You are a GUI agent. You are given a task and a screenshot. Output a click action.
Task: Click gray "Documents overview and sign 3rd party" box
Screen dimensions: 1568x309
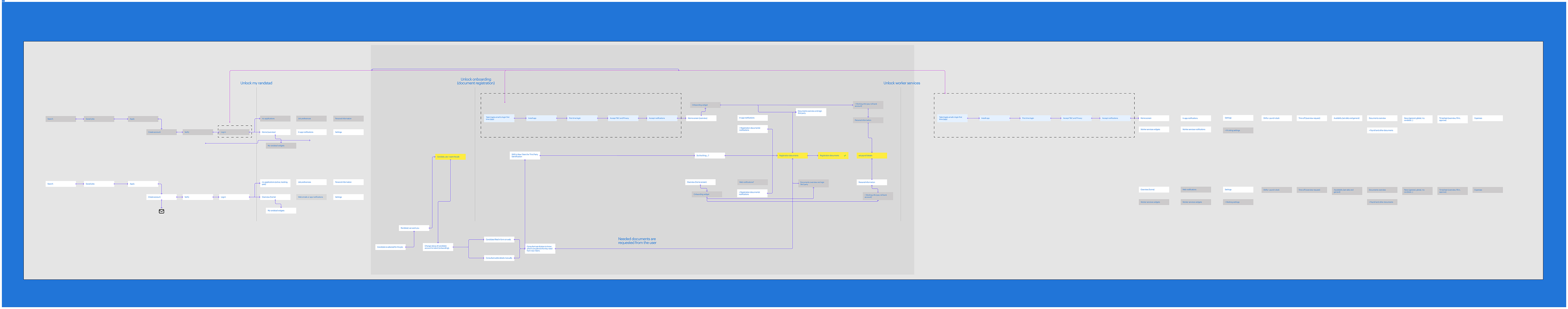point(813,183)
